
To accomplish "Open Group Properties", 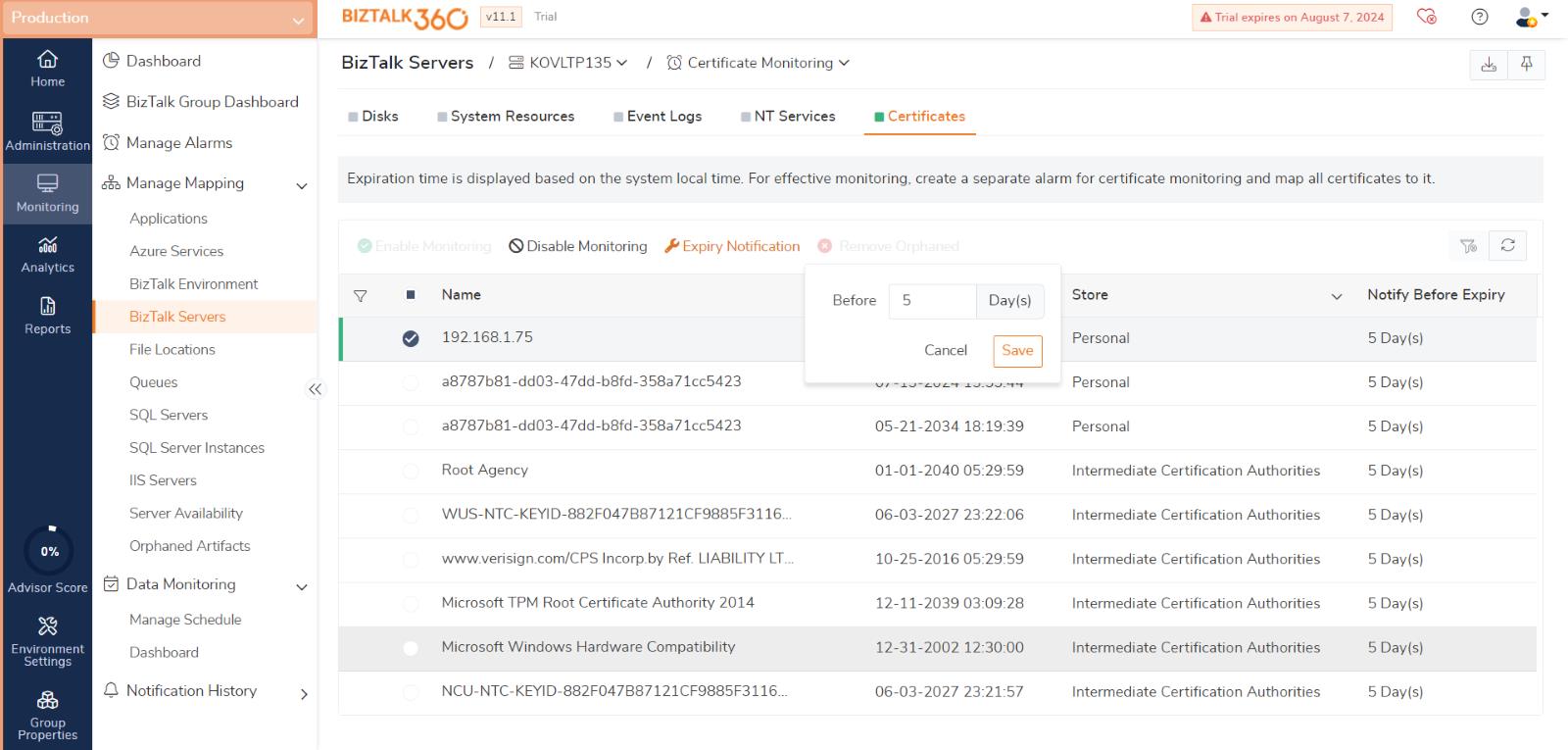I will click(47, 715).
